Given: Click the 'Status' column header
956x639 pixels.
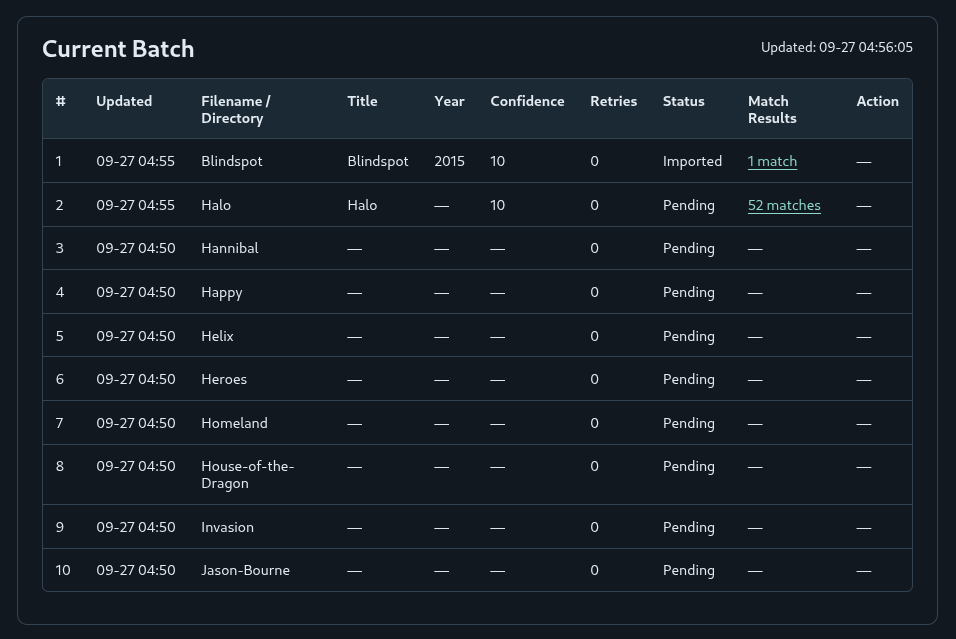Looking at the screenshot, I should point(683,101).
